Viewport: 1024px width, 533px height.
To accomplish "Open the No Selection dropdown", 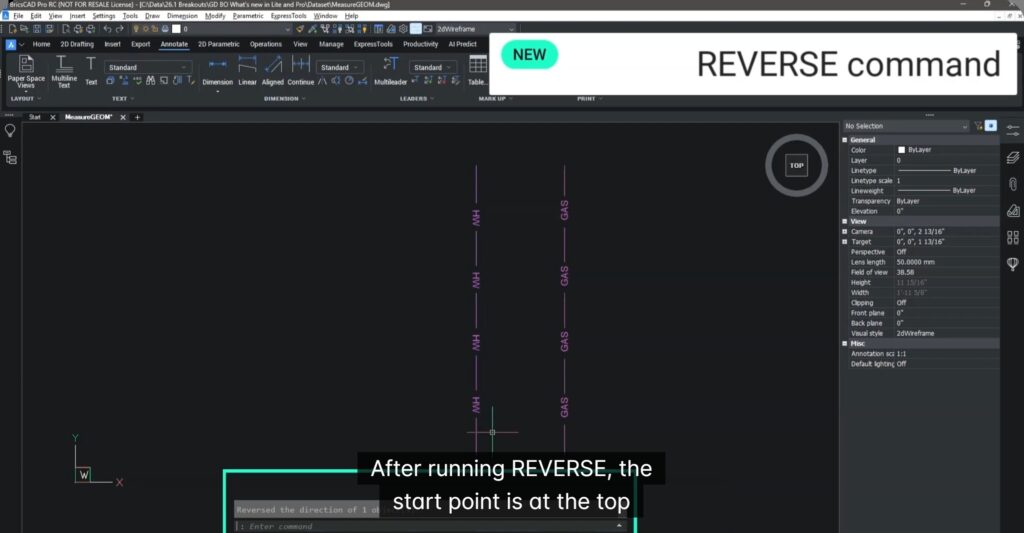I will [905, 126].
